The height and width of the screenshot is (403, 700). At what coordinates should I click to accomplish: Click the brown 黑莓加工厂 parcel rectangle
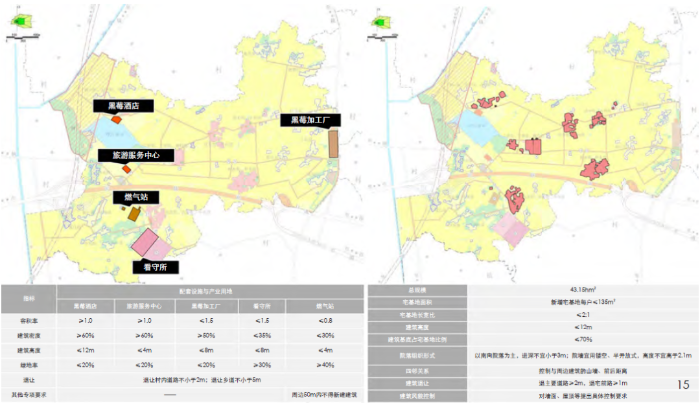coord(333,144)
